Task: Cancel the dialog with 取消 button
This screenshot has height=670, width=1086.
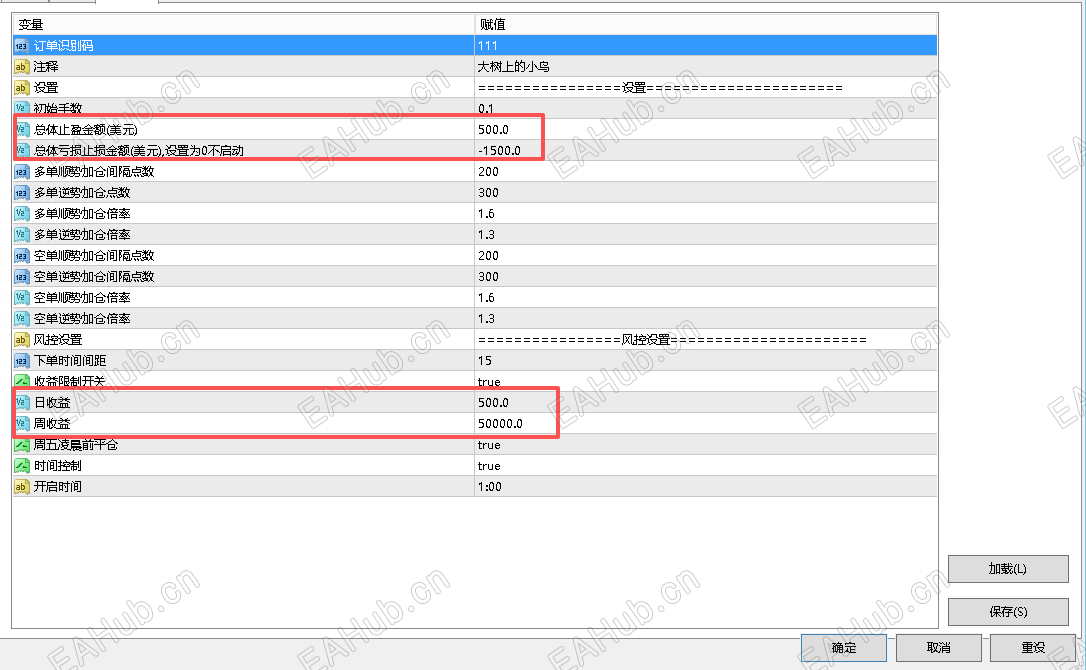Action: pos(938,648)
